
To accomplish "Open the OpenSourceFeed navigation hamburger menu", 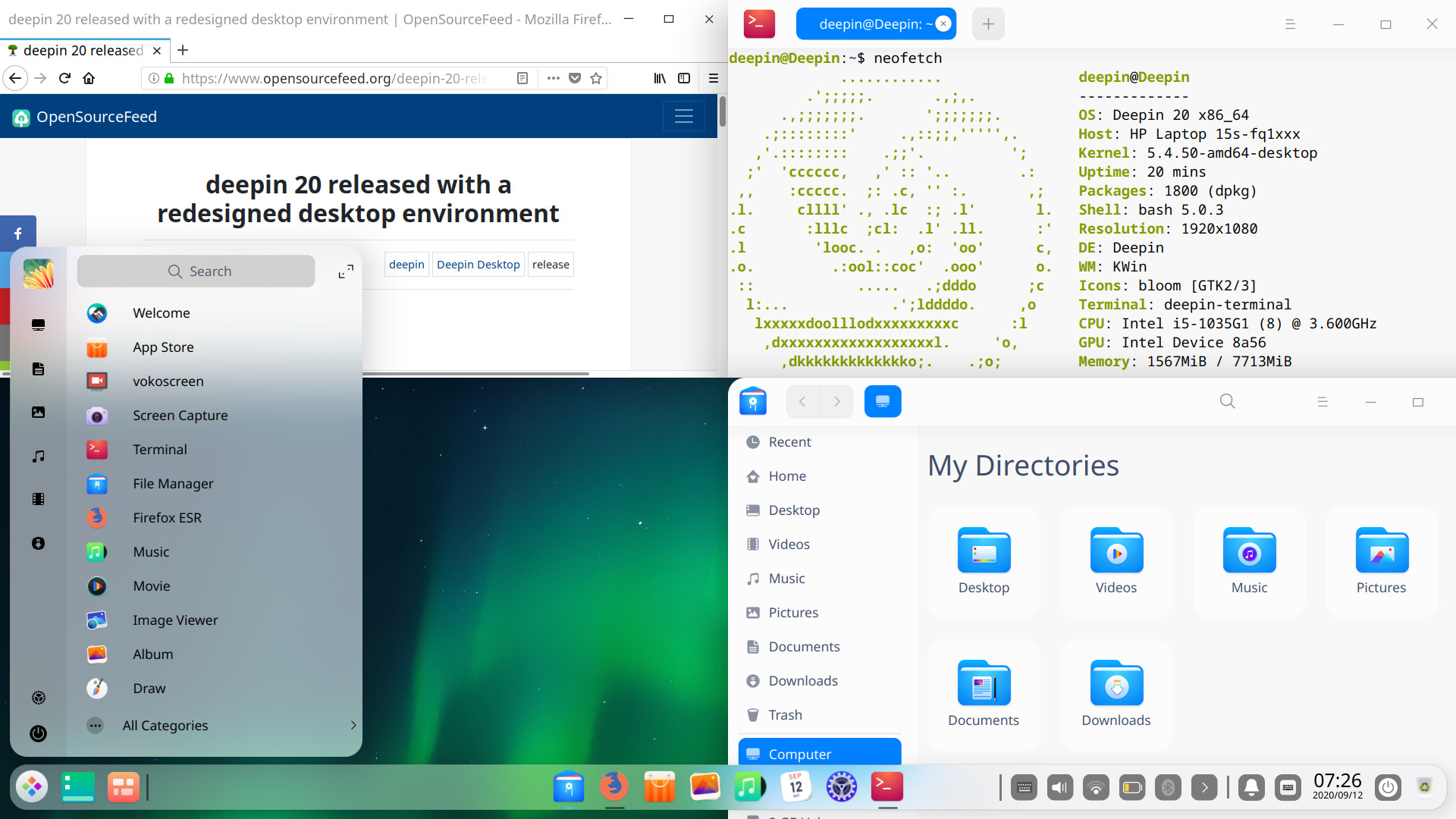I will (x=684, y=116).
